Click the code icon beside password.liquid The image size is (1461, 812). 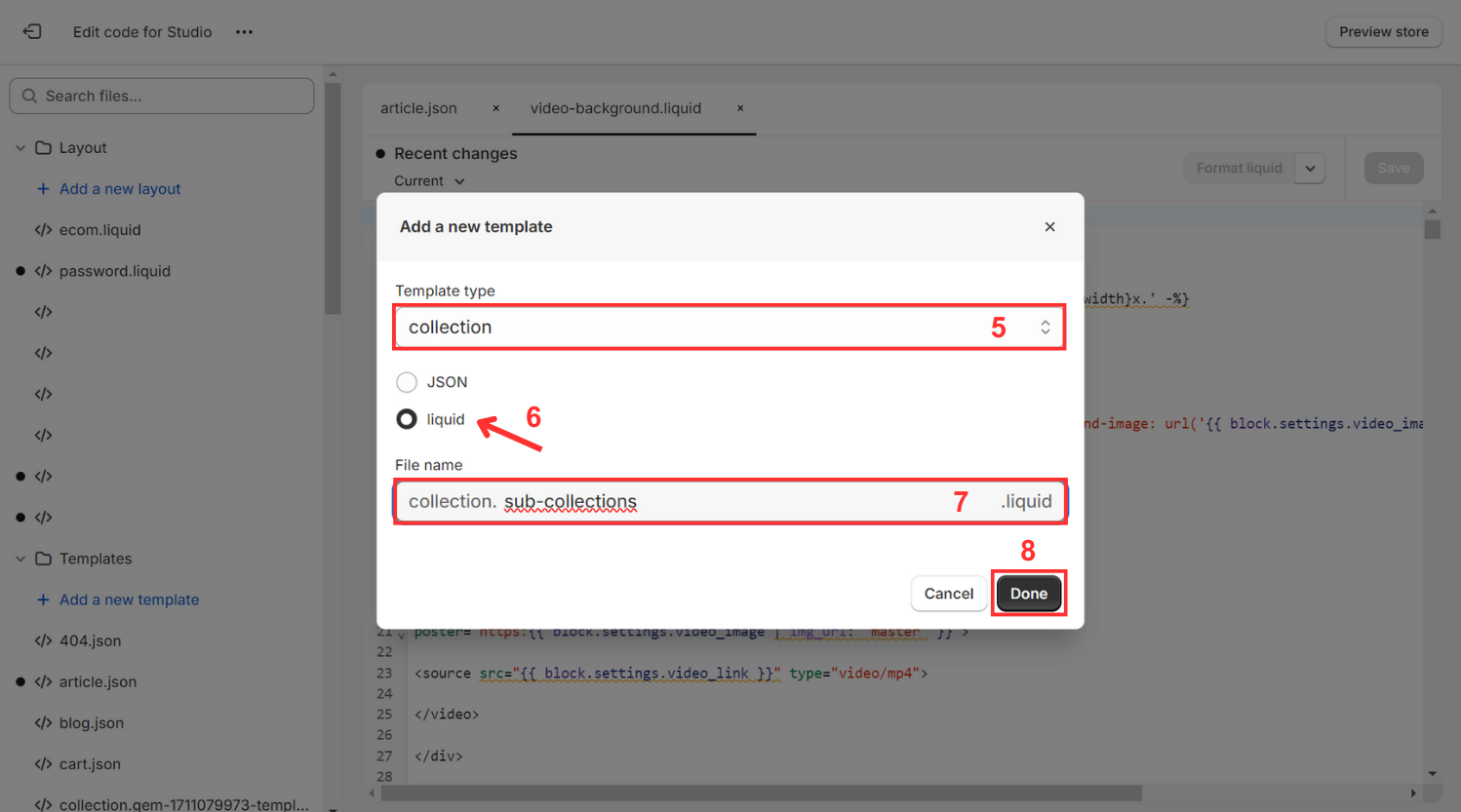[x=43, y=271]
